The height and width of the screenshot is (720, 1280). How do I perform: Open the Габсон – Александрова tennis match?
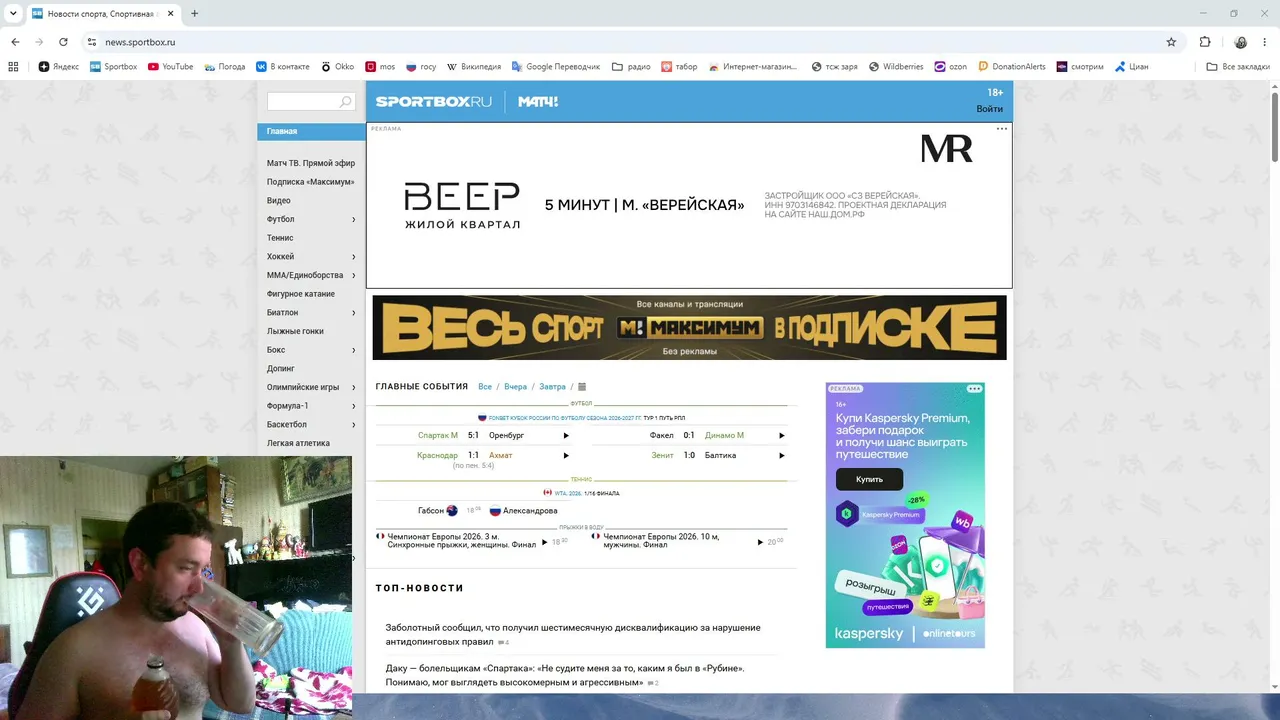point(488,511)
